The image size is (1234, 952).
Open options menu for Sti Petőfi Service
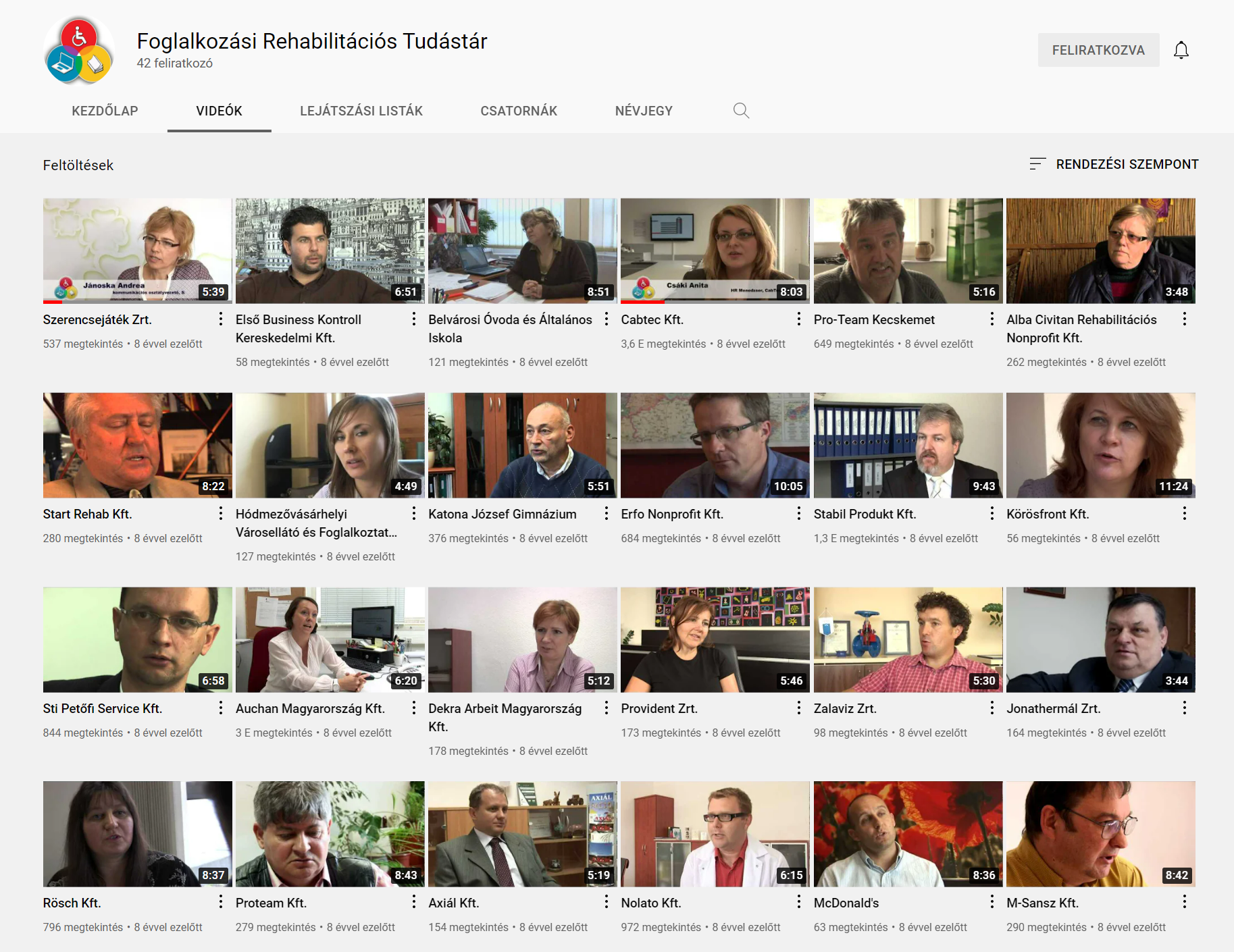(221, 708)
